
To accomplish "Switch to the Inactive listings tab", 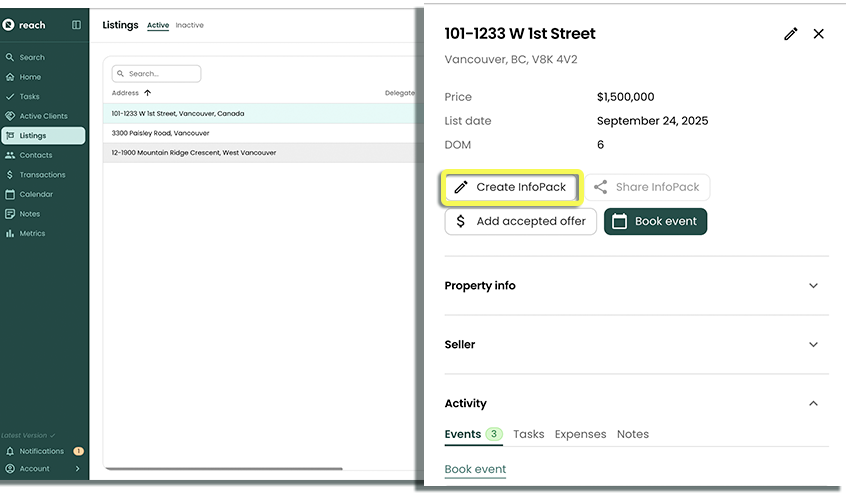I will pos(189,25).
